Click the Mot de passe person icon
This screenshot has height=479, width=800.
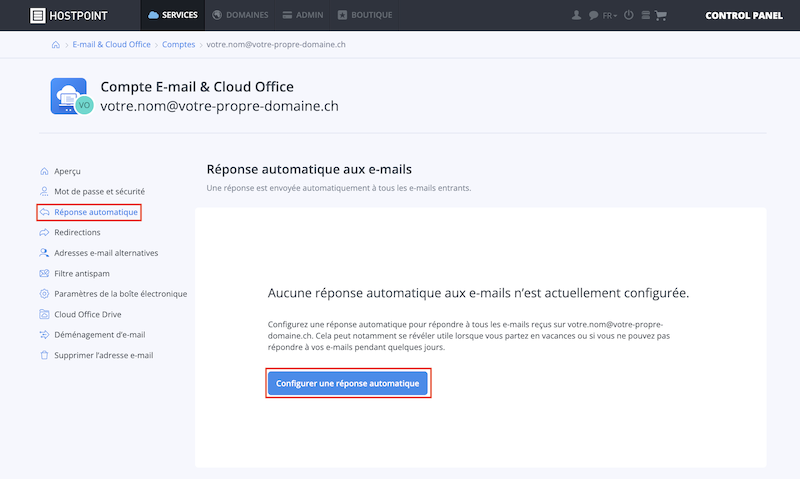point(44,192)
